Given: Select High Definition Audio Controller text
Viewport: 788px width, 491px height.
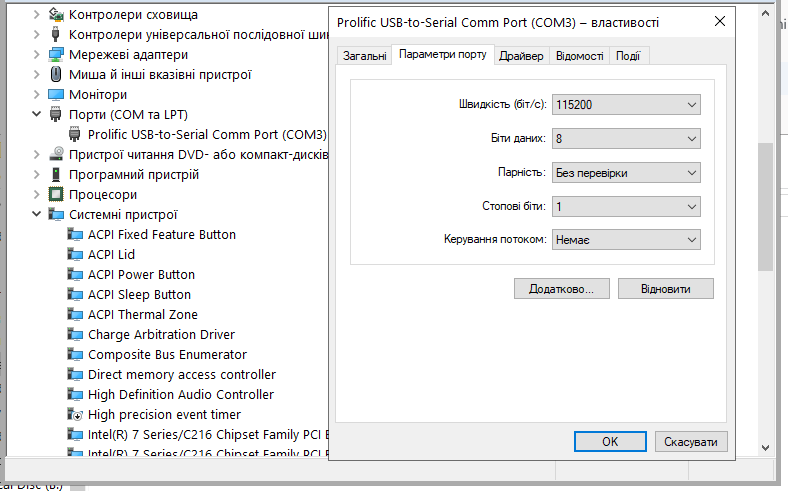Looking at the screenshot, I should (x=181, y=395).
